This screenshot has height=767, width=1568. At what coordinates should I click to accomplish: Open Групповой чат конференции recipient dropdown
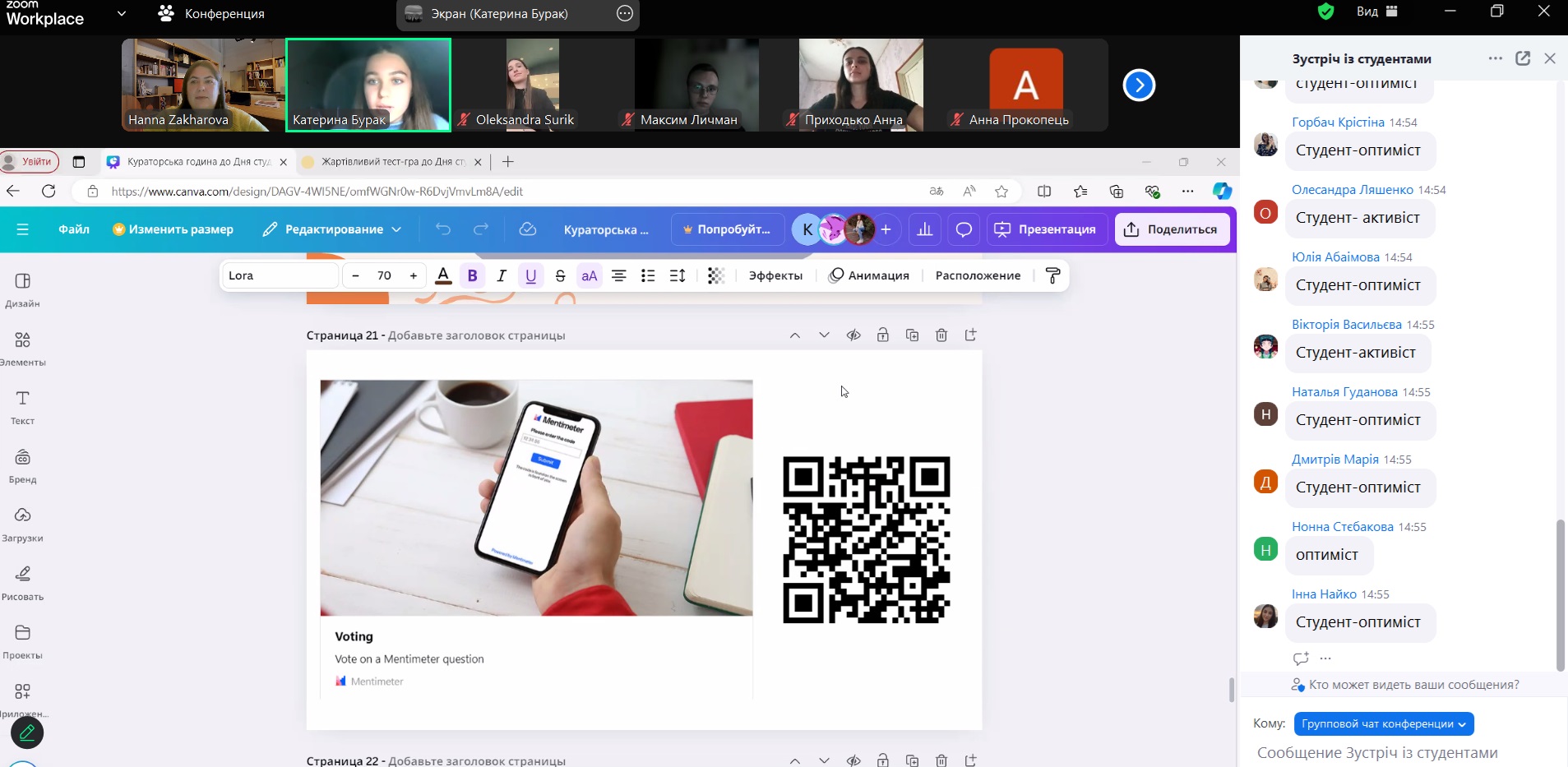click(1384, 724)
